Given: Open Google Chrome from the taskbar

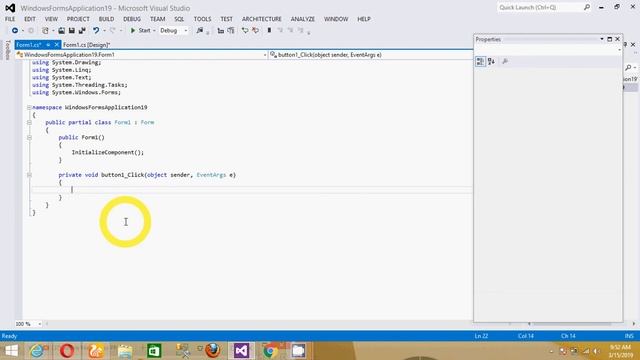Looking at the screenshot, I should coord(270,351).
